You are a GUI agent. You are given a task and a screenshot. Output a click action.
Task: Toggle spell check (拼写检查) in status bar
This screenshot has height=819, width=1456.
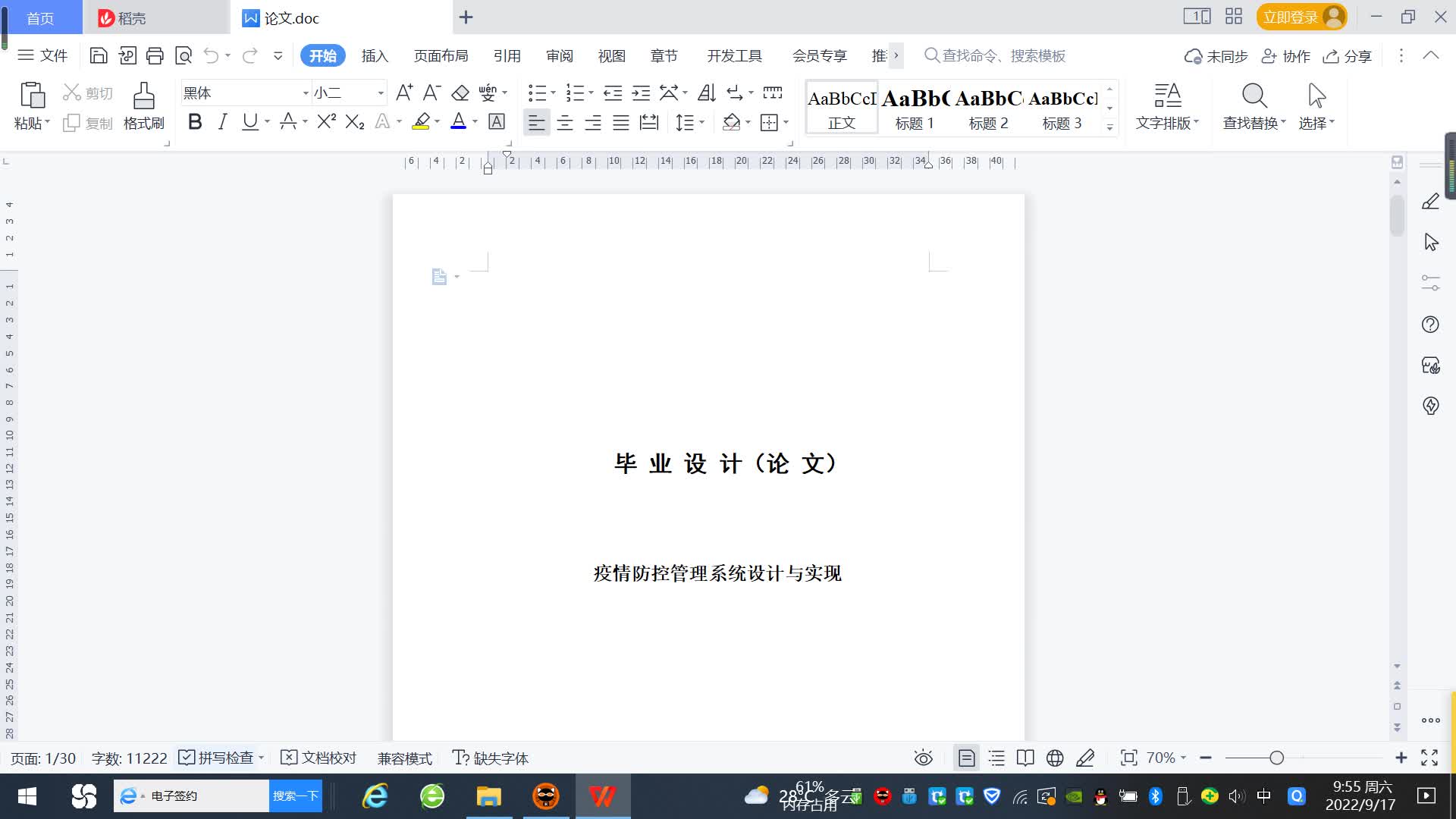point(216,758)
